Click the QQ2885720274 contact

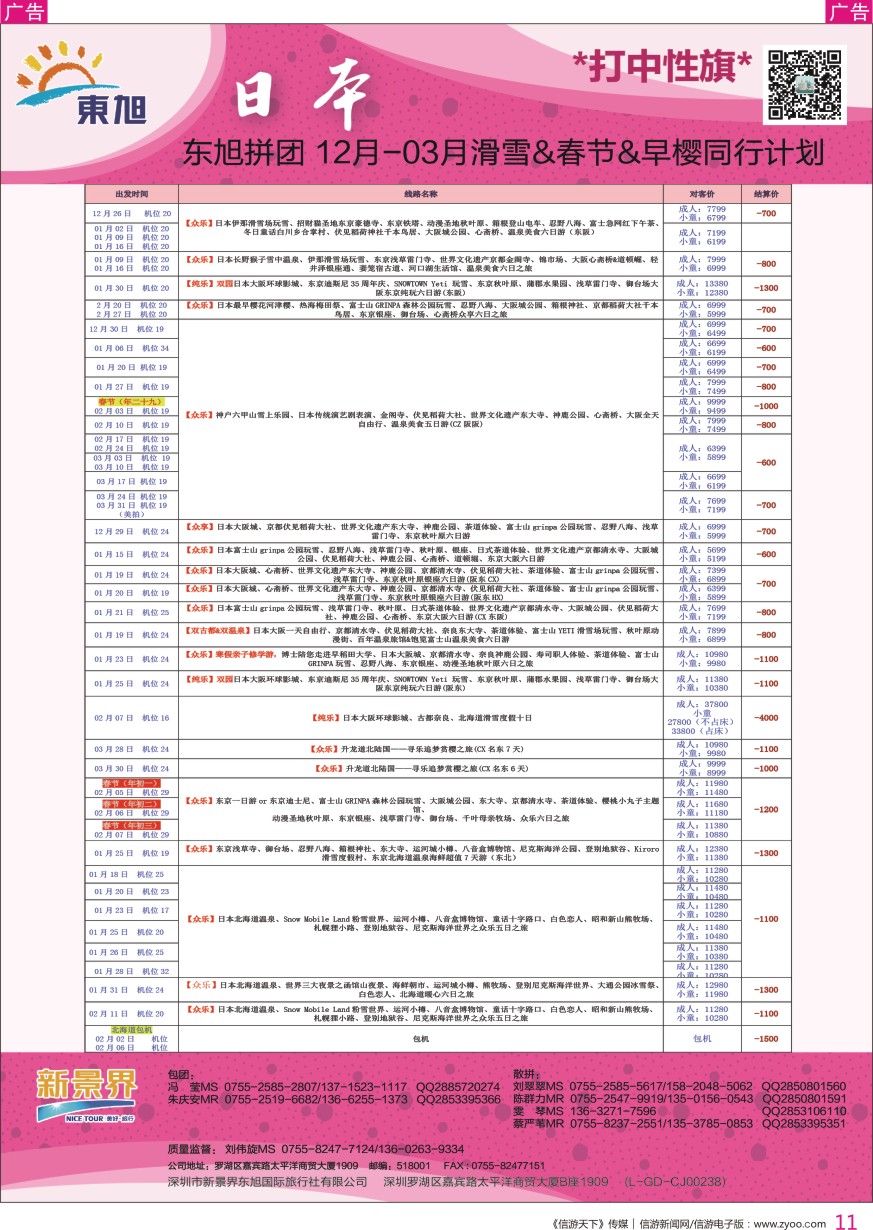point(458,1086)
